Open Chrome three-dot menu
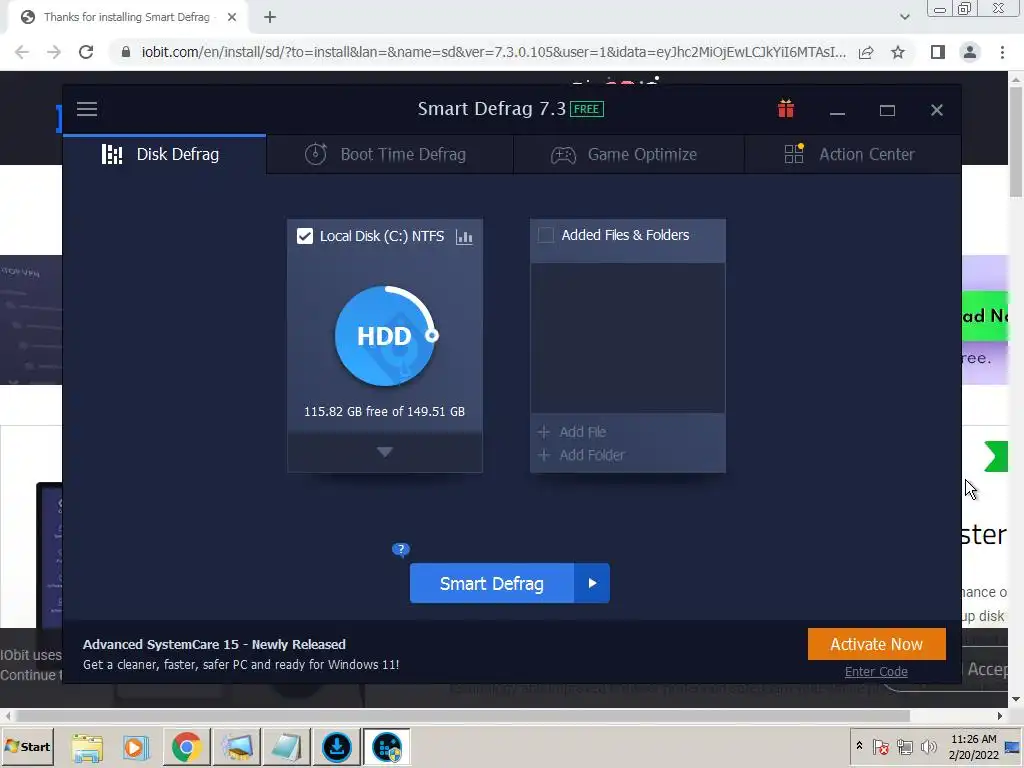This screenshot has height=768, width=1024. [1002, 52]
